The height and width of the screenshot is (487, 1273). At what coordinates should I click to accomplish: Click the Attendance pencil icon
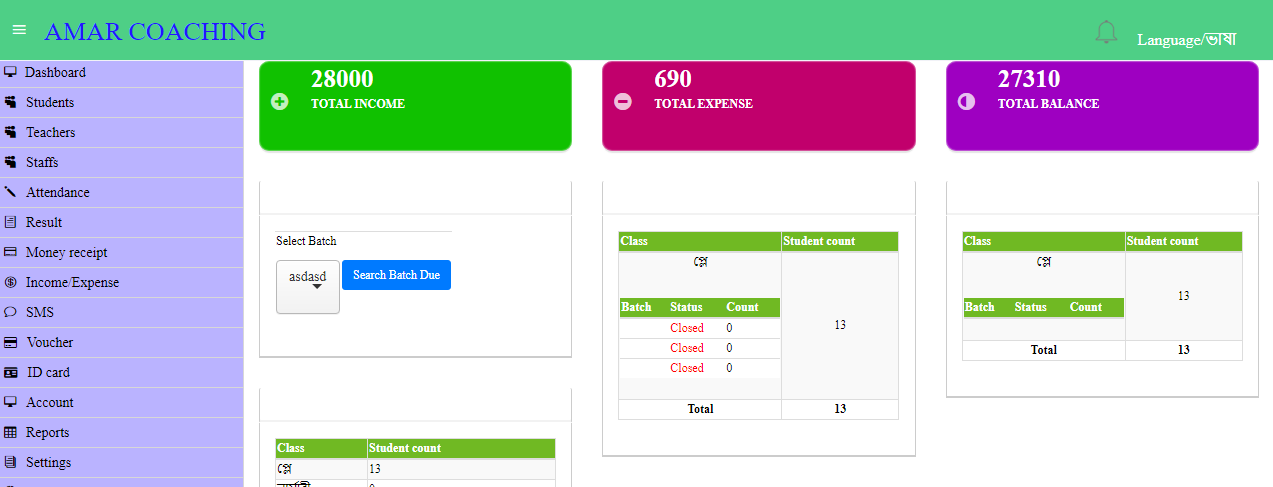pos(11,192)
